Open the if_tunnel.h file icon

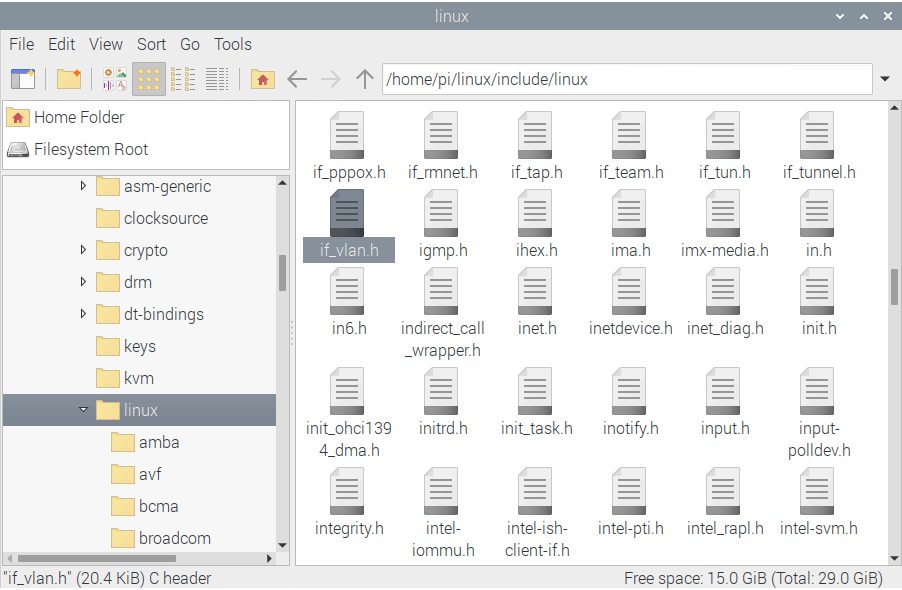click(x=818, y=137)
